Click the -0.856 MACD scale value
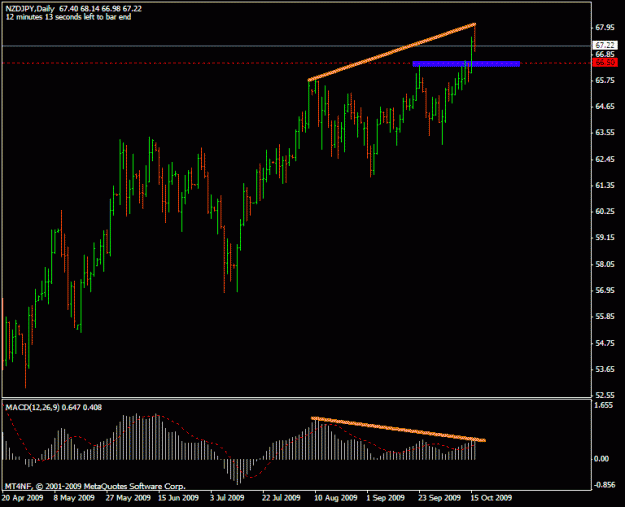This screenshot has width=625, height=507. (x=604, y=485)
